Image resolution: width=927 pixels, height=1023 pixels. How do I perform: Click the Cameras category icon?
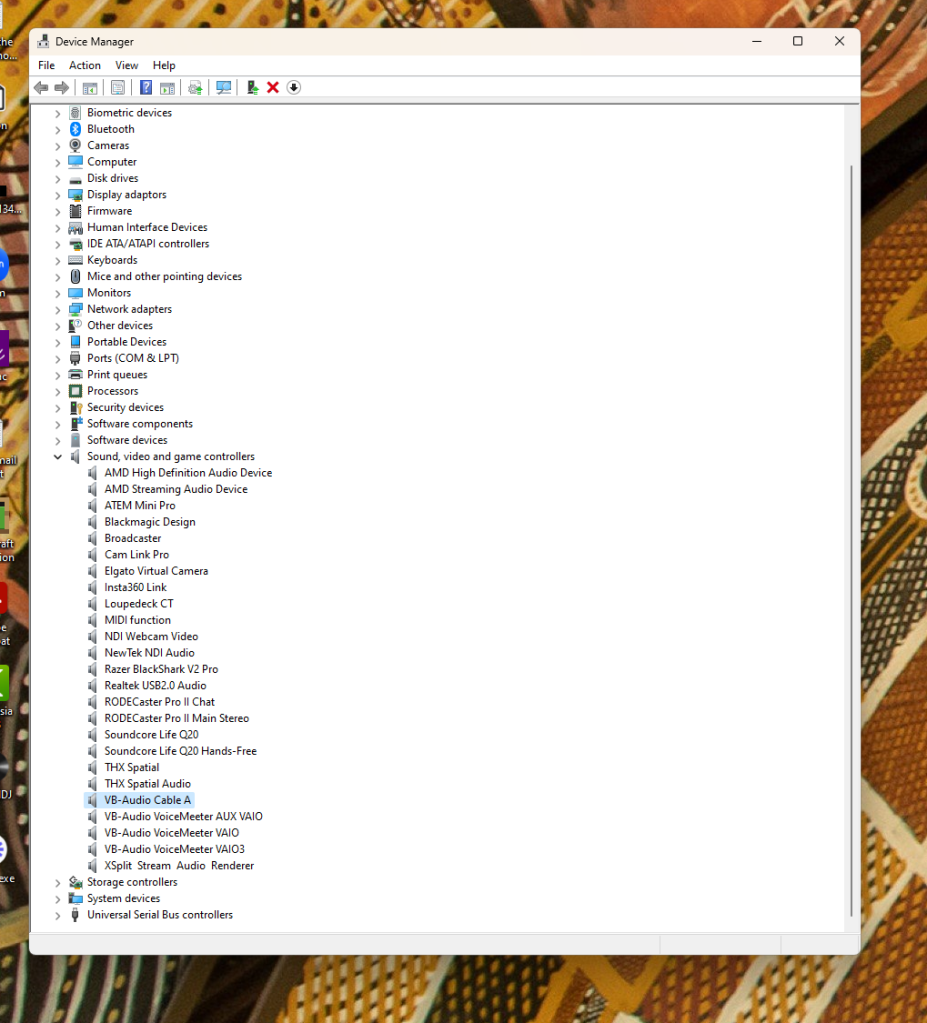pyautogui.click(x=76, y=145)
